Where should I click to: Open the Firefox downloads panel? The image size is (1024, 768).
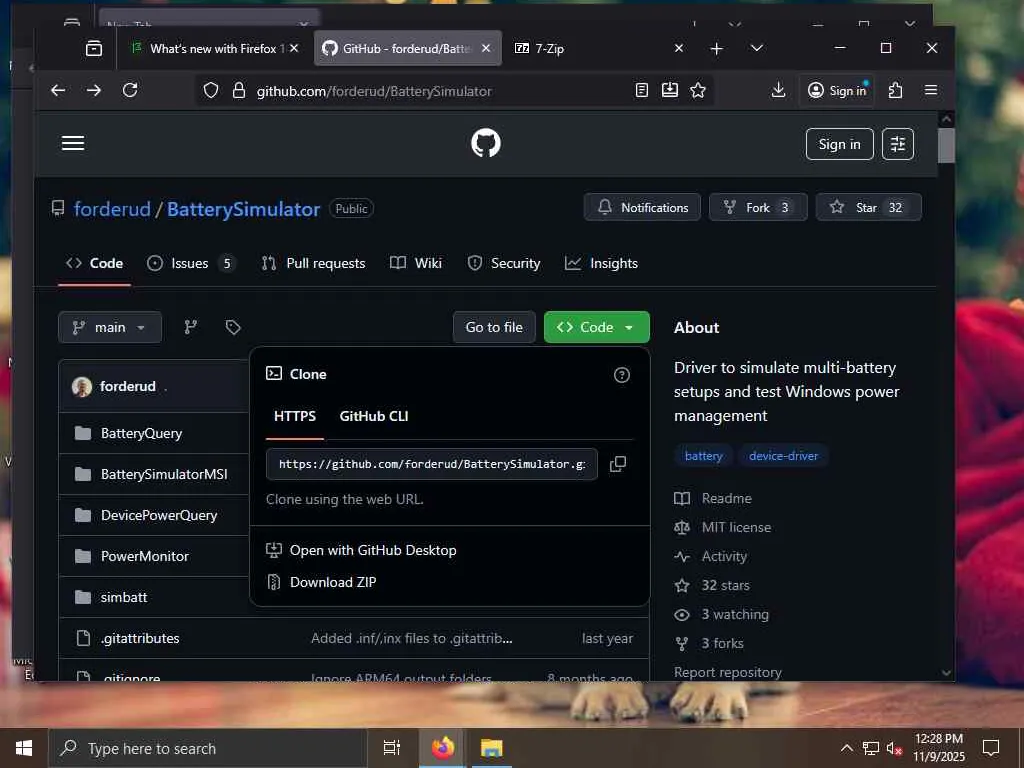tap(778, 90)
